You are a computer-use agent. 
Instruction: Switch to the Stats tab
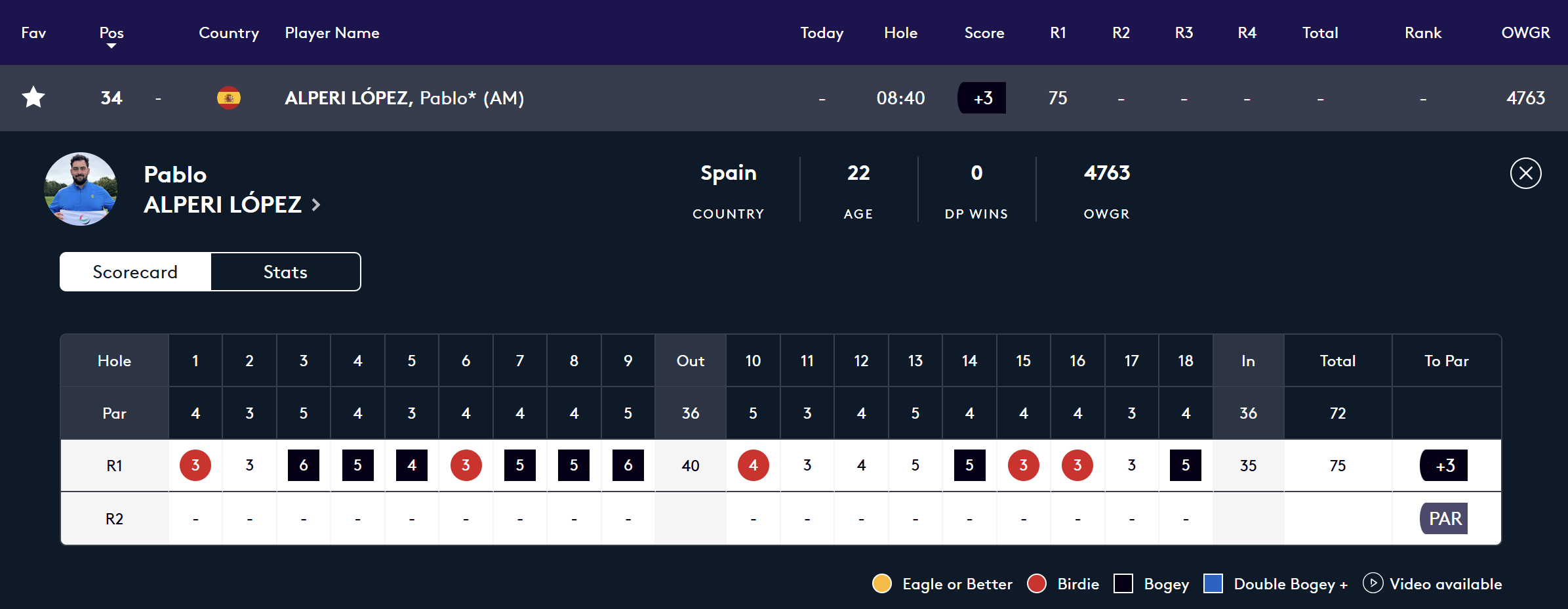coord(285,272)
